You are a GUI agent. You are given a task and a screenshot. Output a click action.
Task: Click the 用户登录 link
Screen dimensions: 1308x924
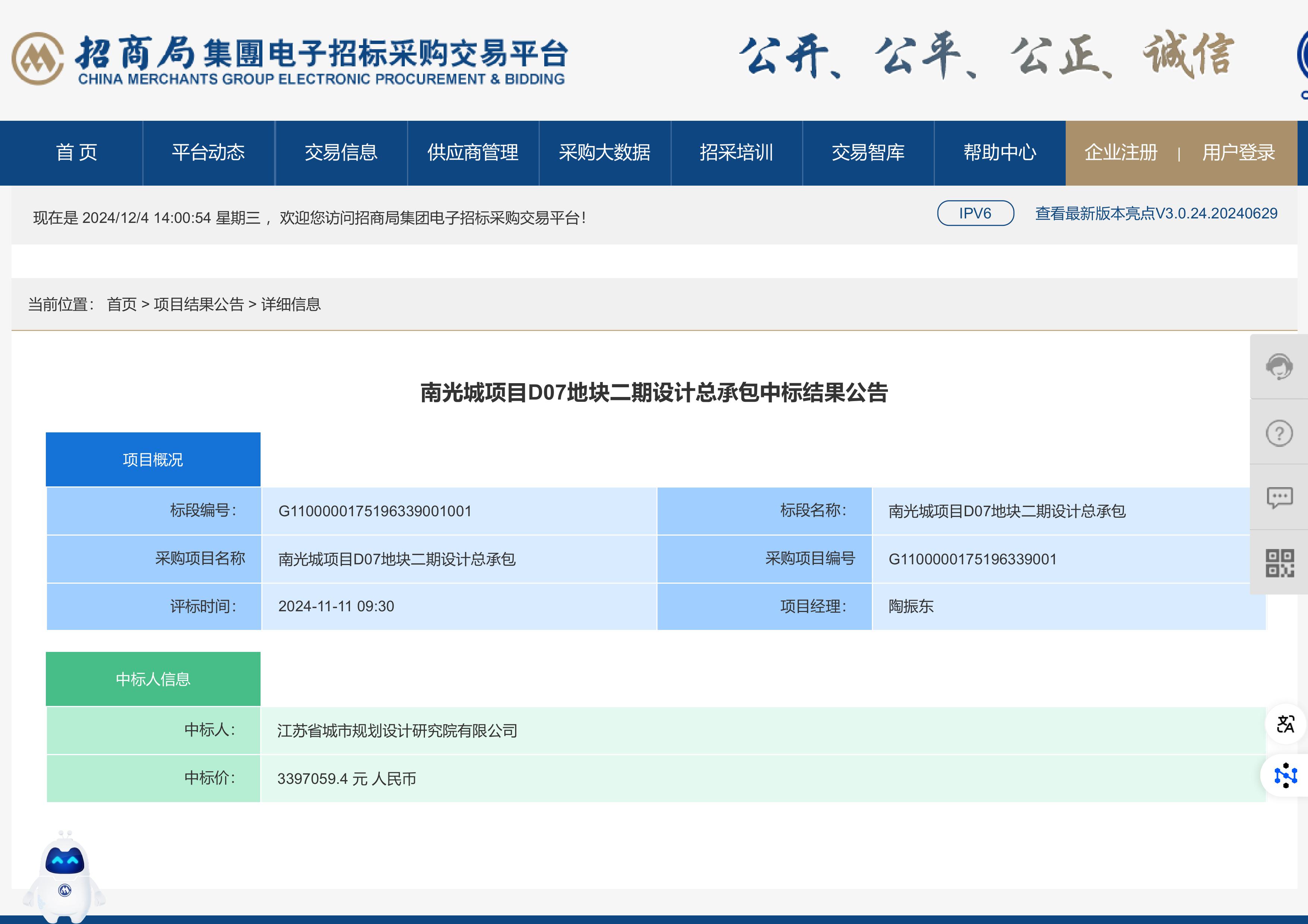point(1238,153)
